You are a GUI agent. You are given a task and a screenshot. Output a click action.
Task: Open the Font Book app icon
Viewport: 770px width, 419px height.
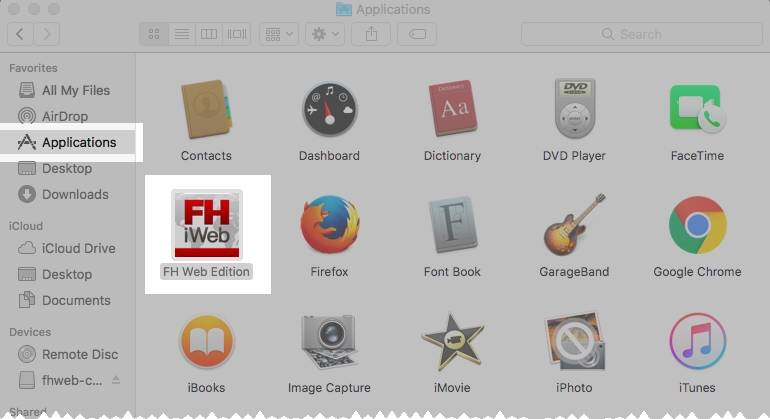(x=453, y=224)
